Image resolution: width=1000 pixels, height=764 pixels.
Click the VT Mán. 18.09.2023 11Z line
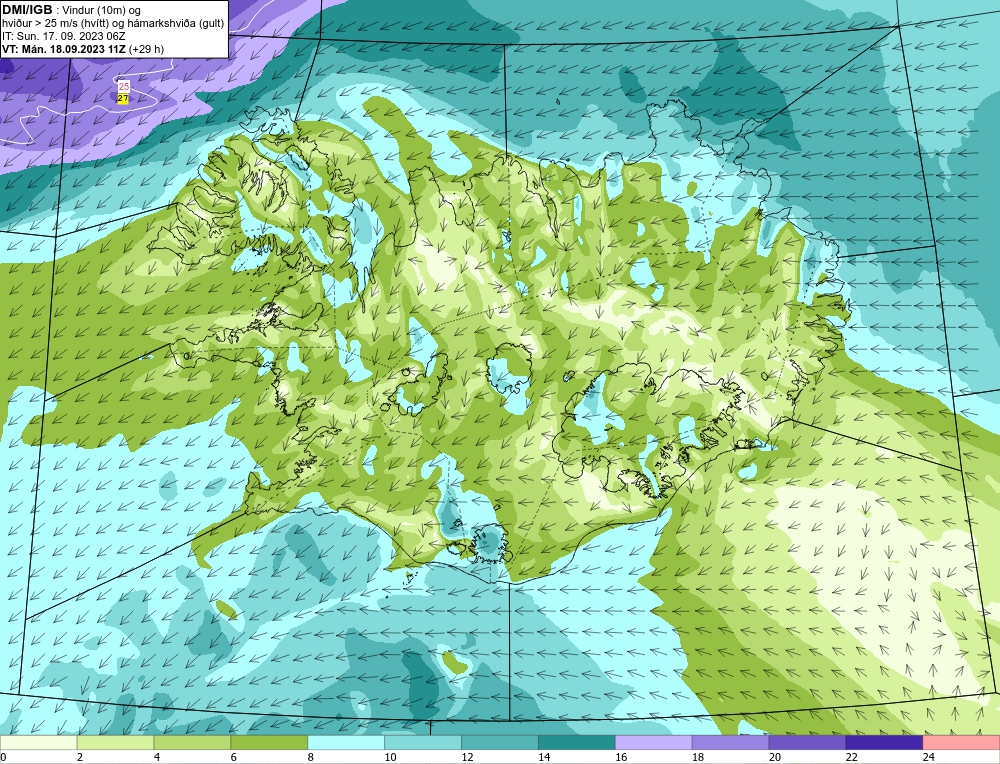coord(83,49)
